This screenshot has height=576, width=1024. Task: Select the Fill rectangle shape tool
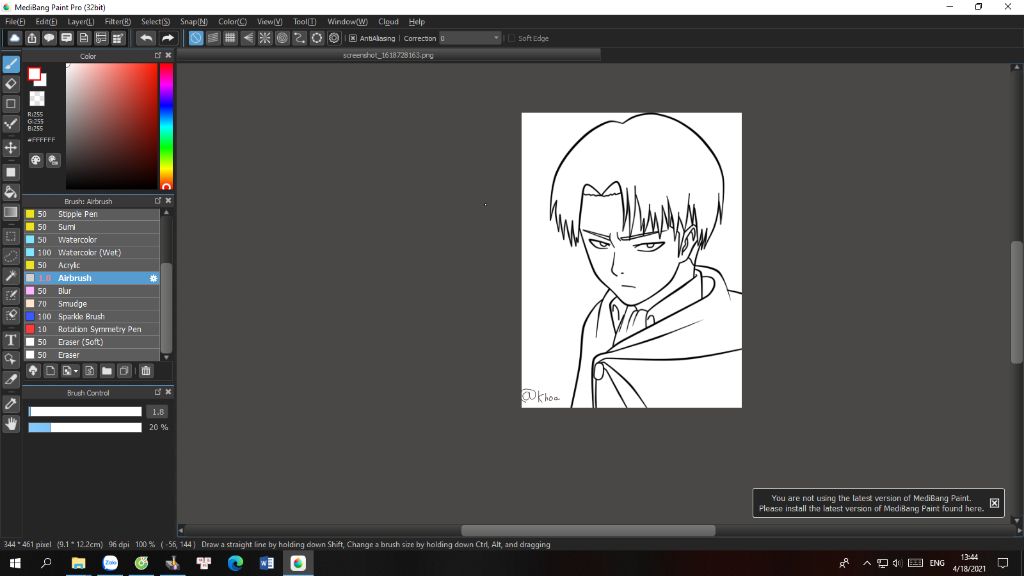[x=11, y=172]
